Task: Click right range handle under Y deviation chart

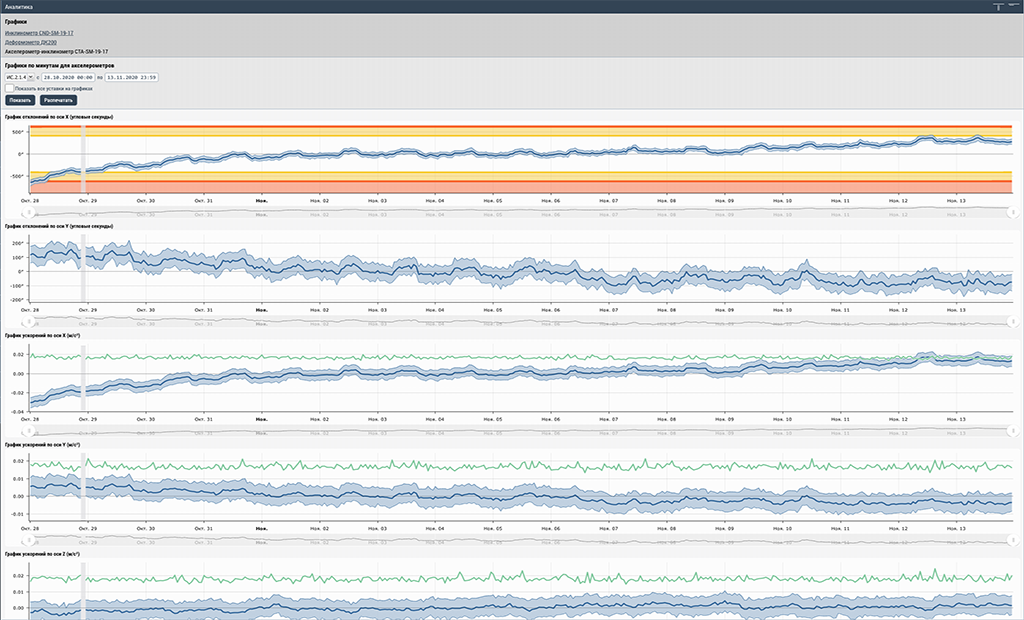Action: click(1013, 321)
